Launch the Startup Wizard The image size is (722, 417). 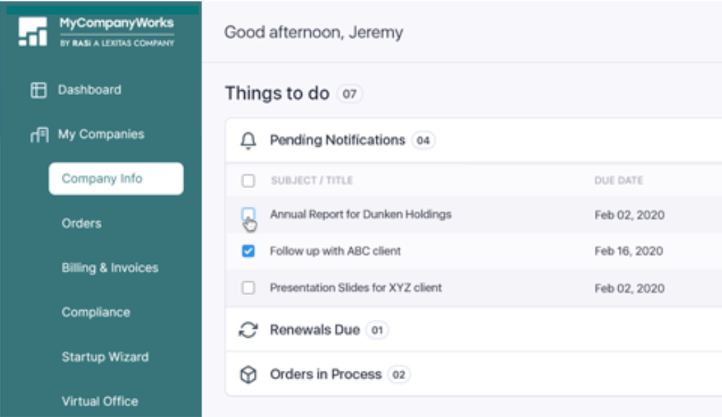point(105,357)
